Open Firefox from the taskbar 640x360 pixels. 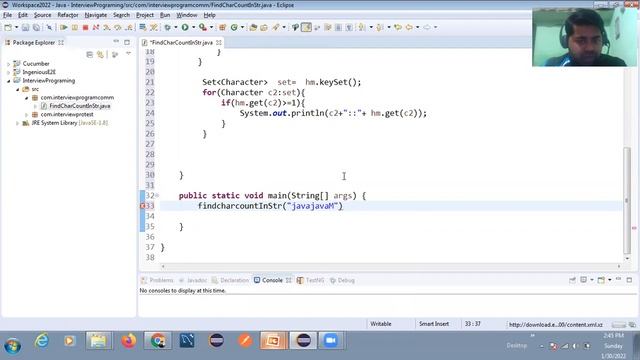[x=129, y=340]
